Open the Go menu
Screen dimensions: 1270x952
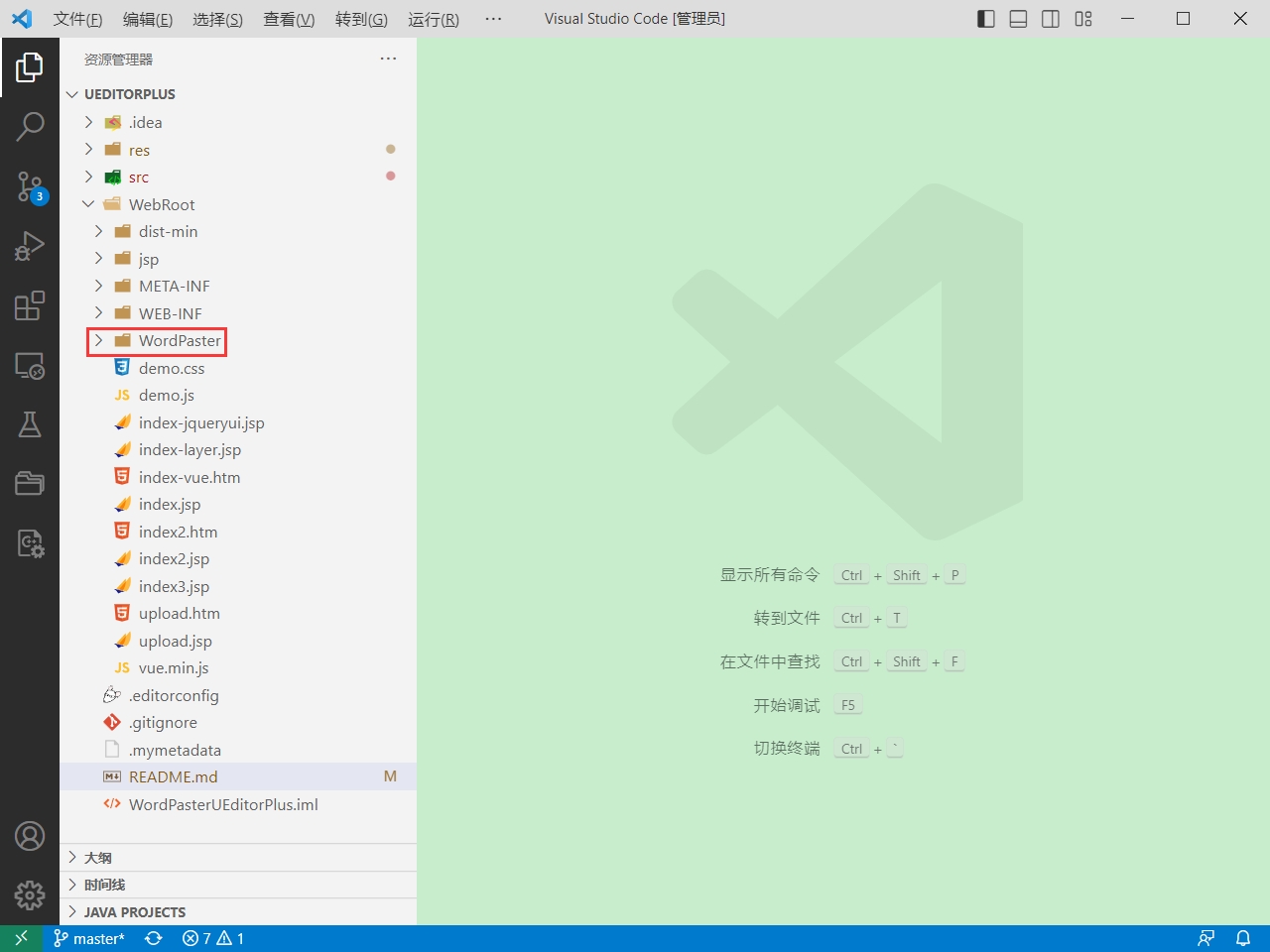click(361, 19)
